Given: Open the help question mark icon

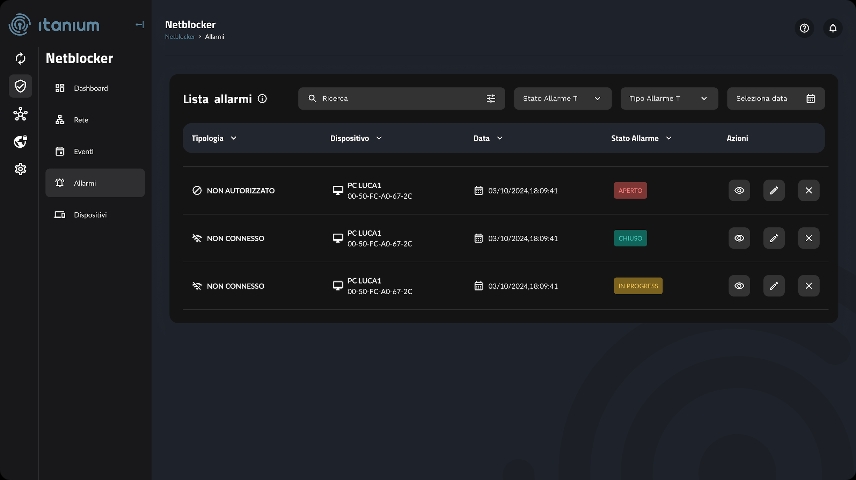Looking at the screenshot, I should click(804, 28).
